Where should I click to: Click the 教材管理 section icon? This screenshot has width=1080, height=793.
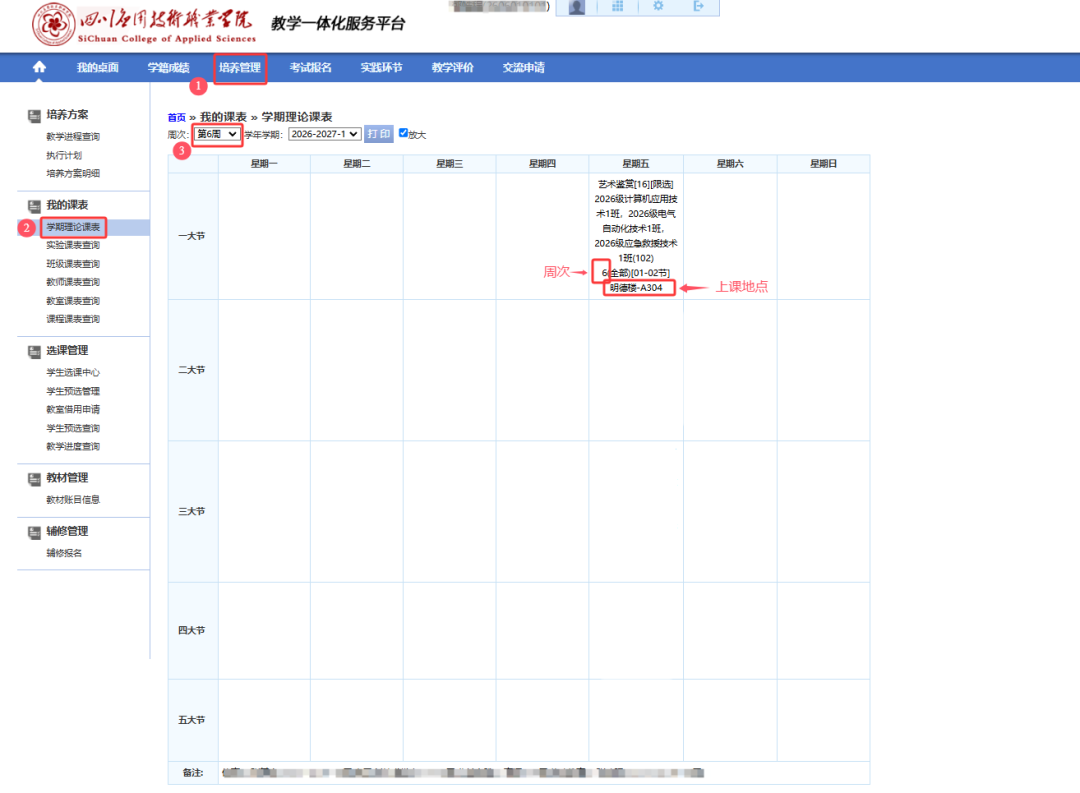pyautogui.click(x=34, y=479)
